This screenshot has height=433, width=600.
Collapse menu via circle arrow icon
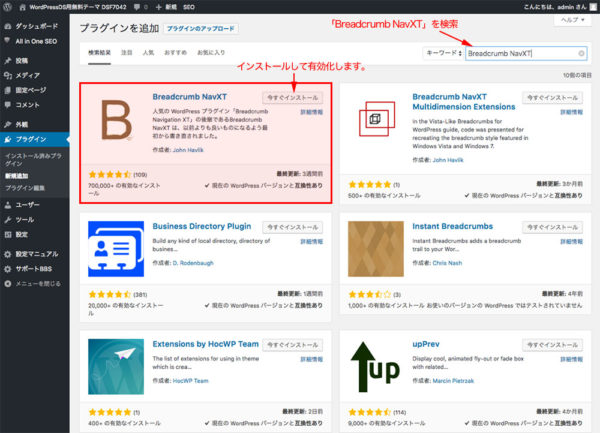[x=8, y=284]
